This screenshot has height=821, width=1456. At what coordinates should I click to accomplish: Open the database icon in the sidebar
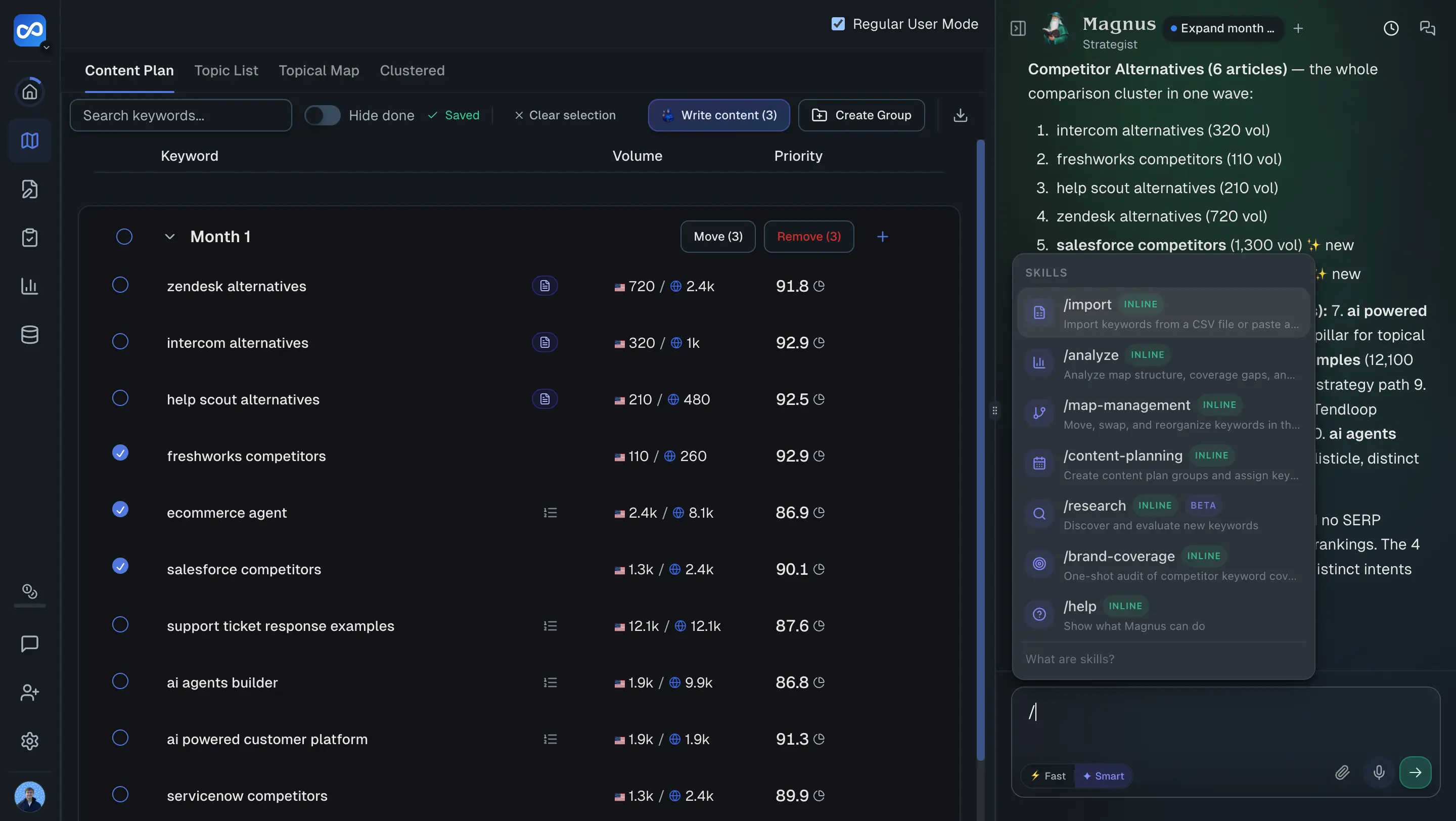pos(29,335)
